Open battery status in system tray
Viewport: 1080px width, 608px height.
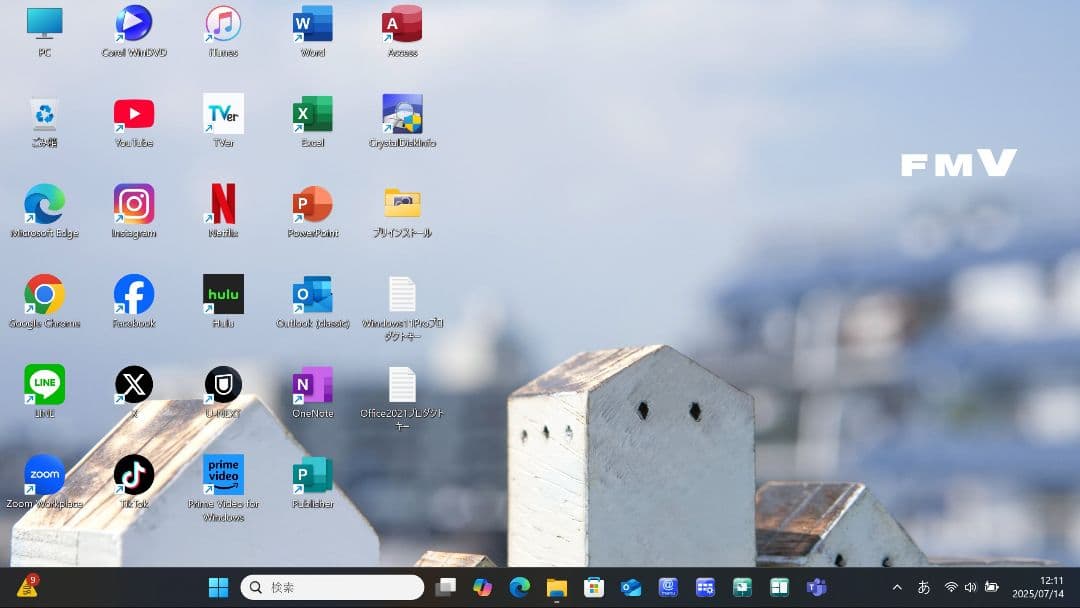click(x=992, y=587)
